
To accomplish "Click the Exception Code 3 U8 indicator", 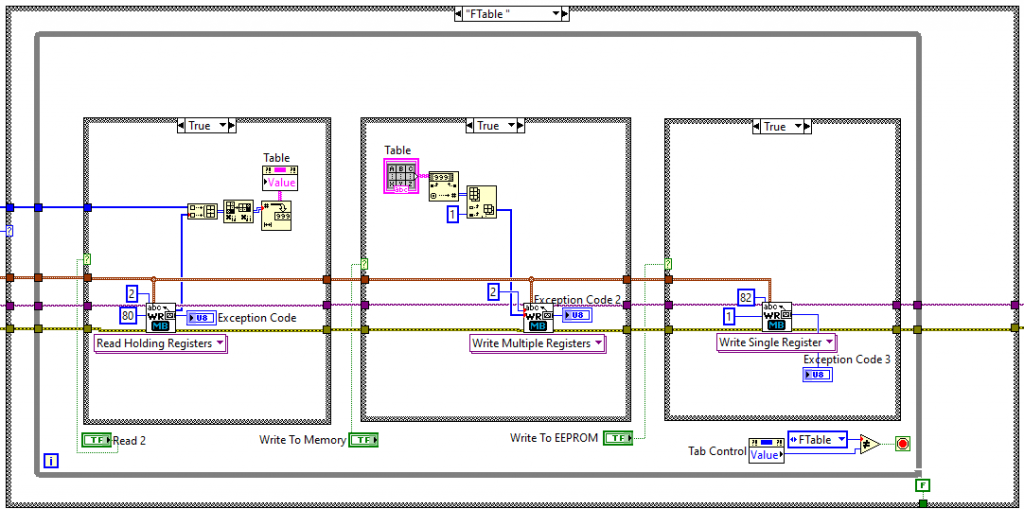I will [x=816, y=375].
